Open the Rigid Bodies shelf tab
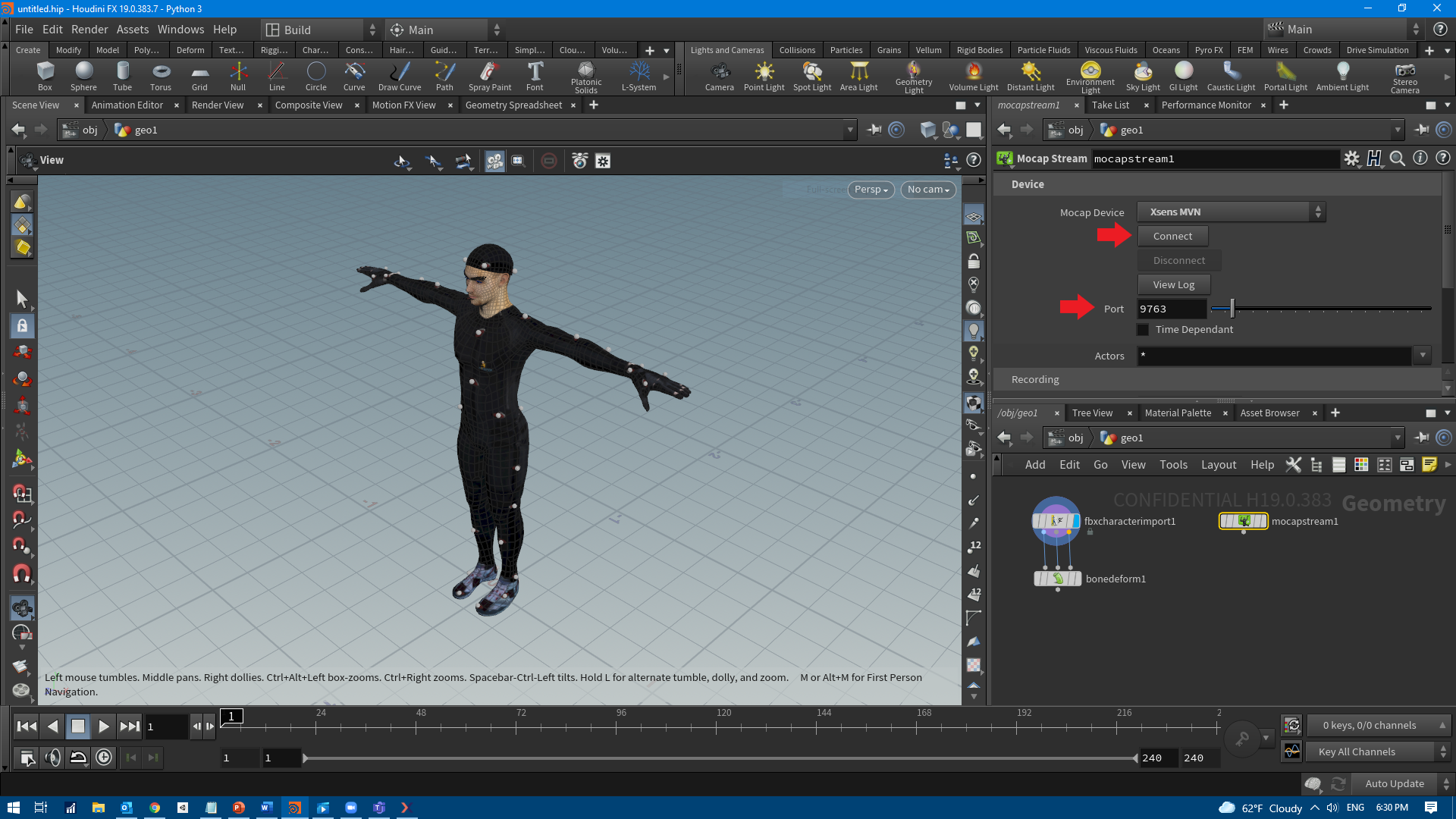The height and width of the screenshot is (819, 1456). [979, 50]
